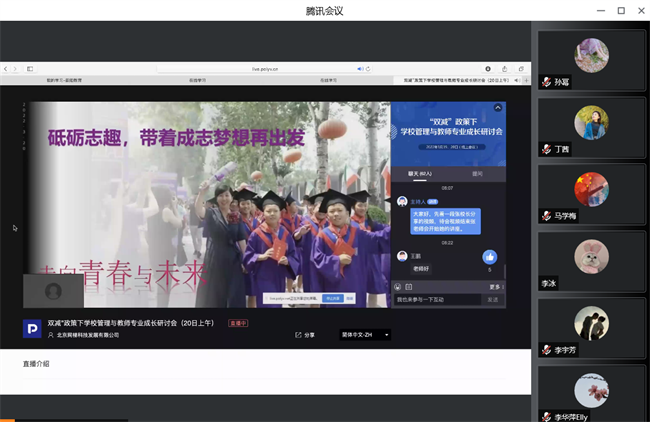Click the 分享 share button

click(305, 335)
